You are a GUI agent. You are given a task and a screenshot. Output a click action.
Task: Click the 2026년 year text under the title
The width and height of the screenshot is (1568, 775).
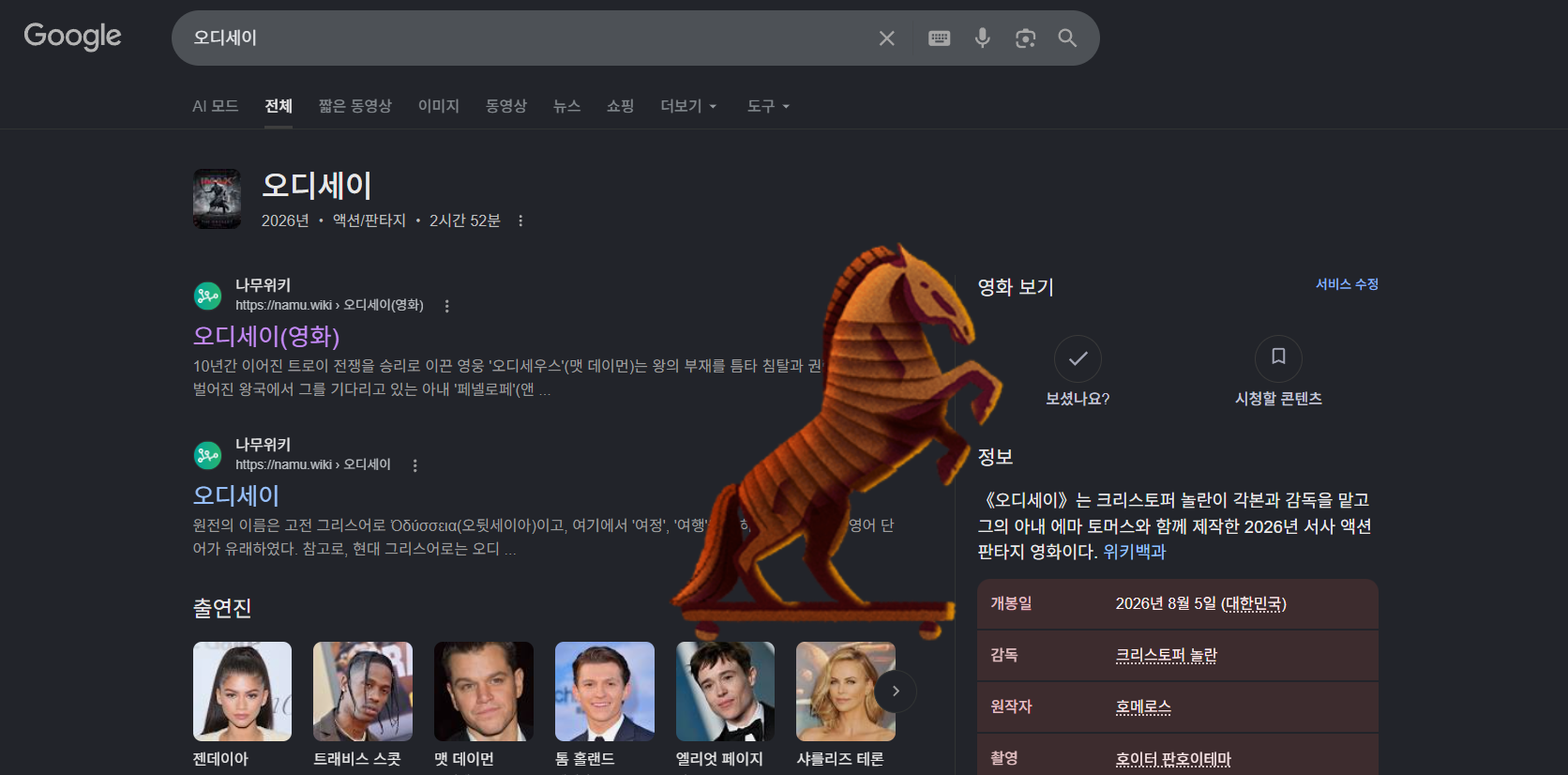285,220
